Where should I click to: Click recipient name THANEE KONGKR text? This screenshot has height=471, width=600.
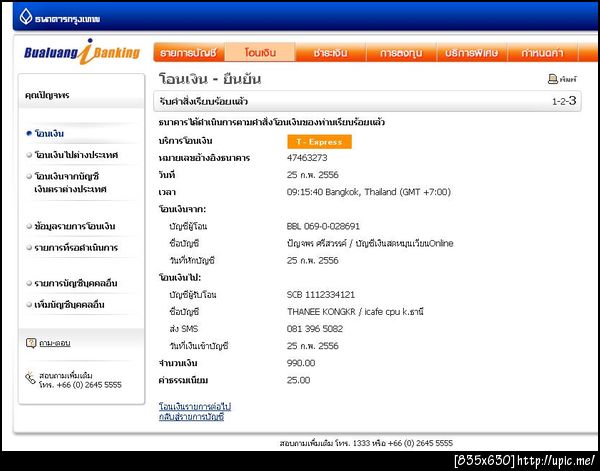[321, 312]
